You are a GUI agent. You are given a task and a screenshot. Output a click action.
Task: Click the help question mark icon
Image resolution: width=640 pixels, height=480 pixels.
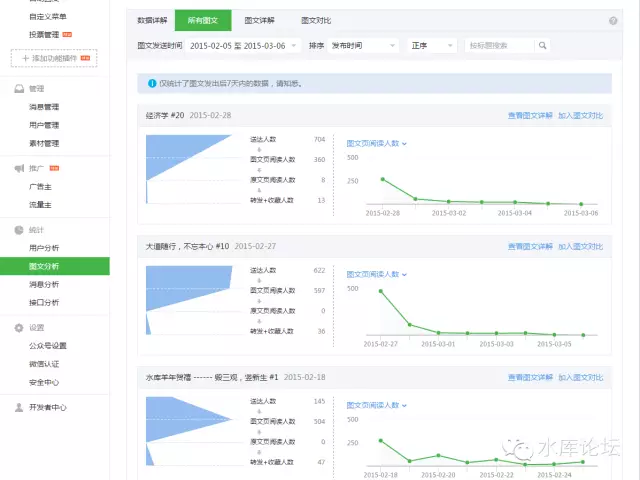click(x=612, y=20)
